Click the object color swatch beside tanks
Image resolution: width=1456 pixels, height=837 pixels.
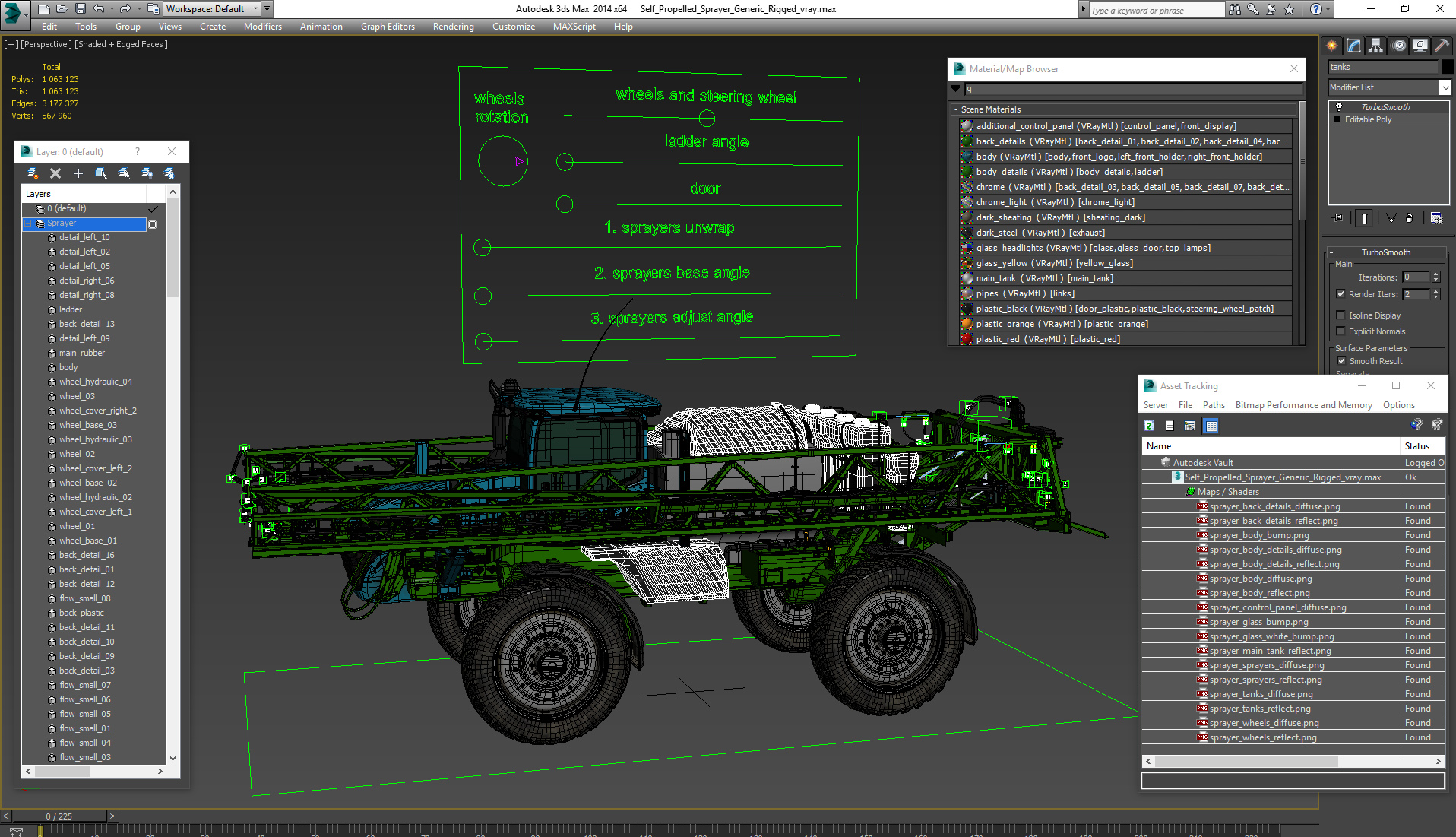pyautogui.click(x=1447, y=67)
